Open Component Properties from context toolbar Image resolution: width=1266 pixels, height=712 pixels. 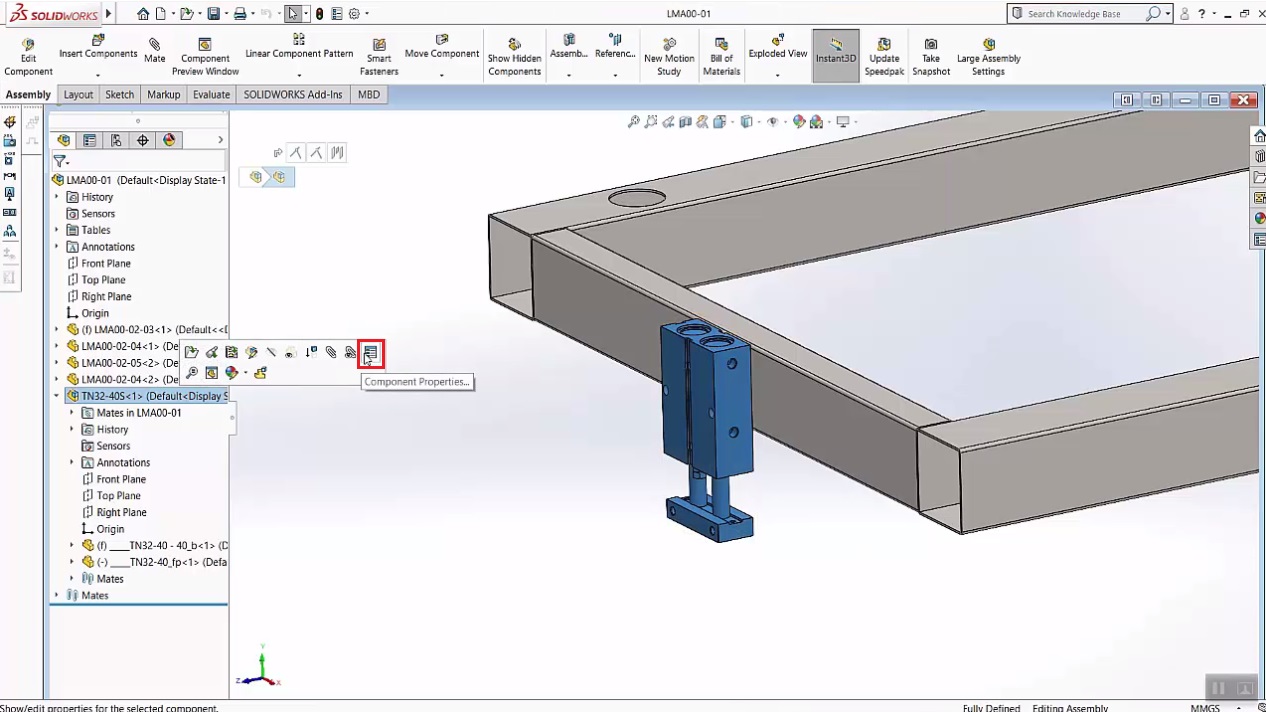370,352
